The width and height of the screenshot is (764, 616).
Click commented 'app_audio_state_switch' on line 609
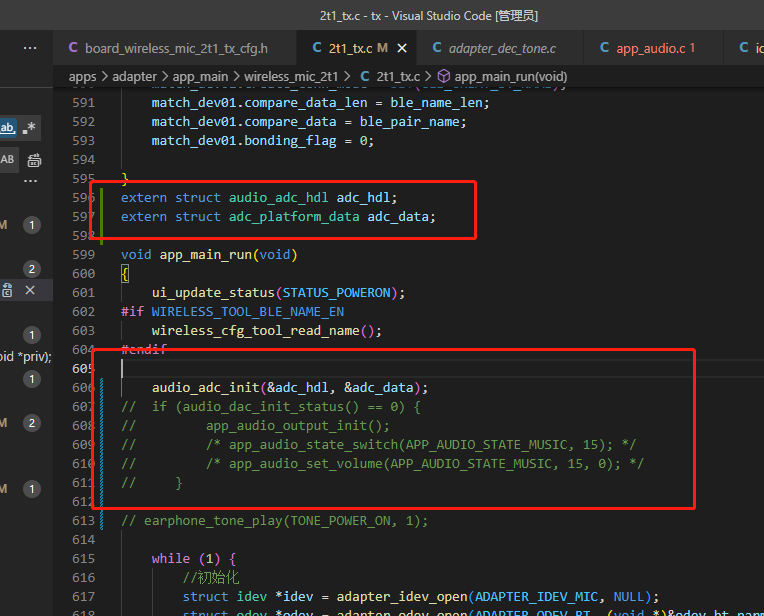[313, 445]
